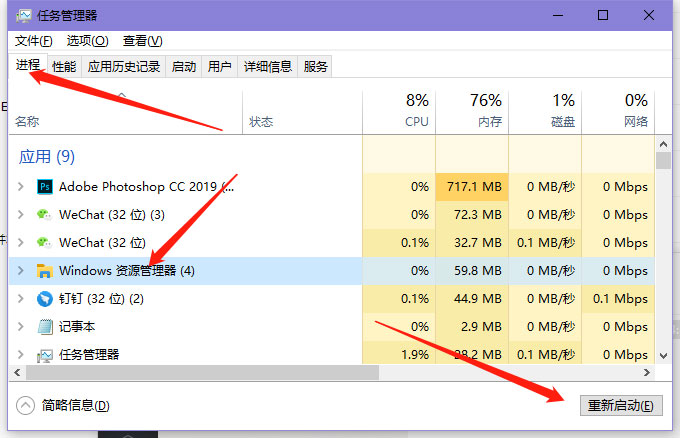Switch to the 性能 tab
The image size is (680, 438).
pyautogui.click(x=64, y=67)
